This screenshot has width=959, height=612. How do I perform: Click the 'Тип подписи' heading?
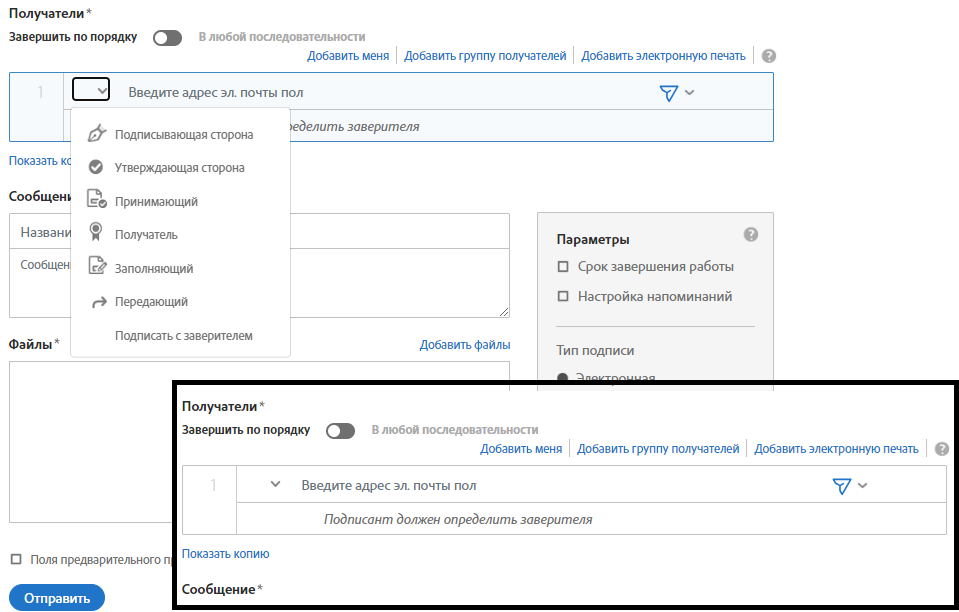point(595,351)
